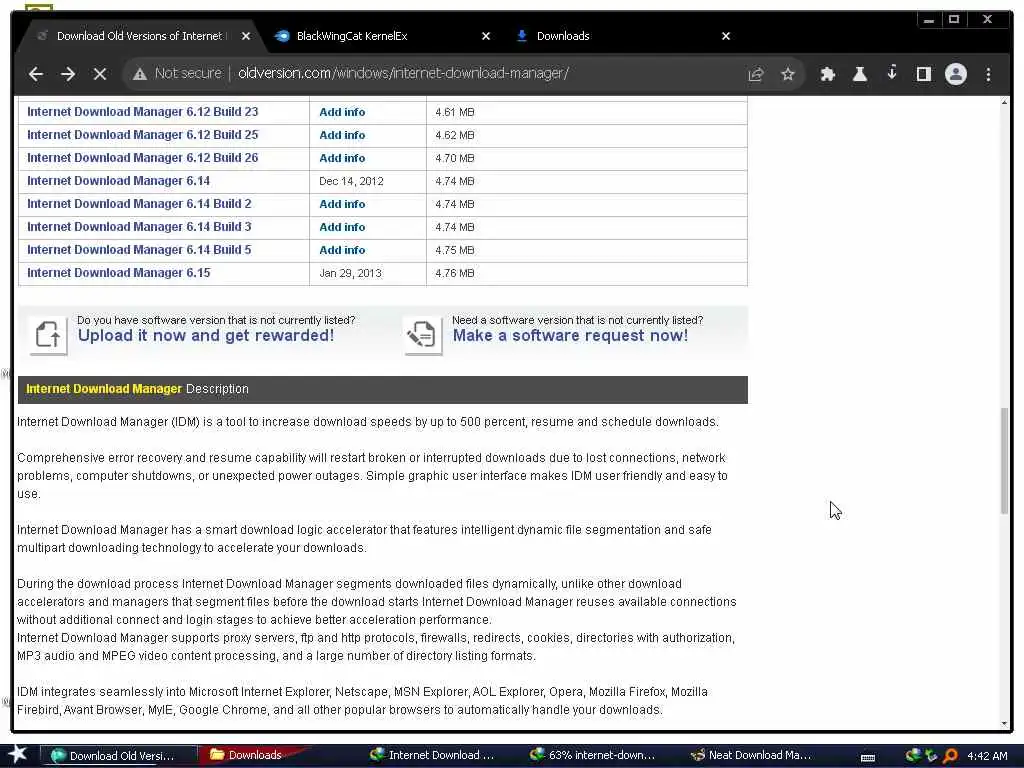Open Internet Download Manager 6.14 Build 2

[139, 204]
